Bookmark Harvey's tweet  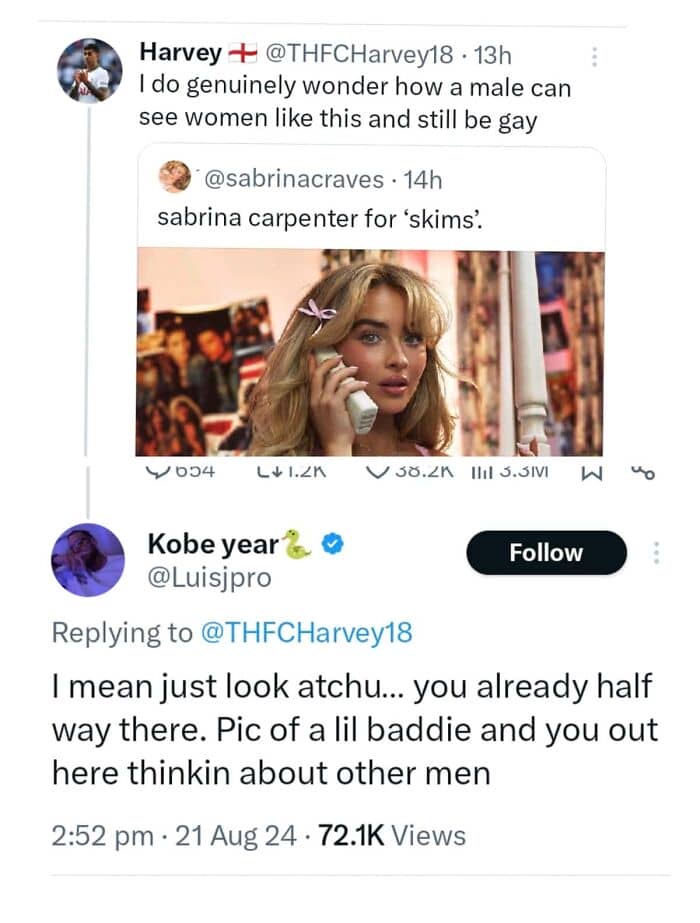[x=591, y=474]
